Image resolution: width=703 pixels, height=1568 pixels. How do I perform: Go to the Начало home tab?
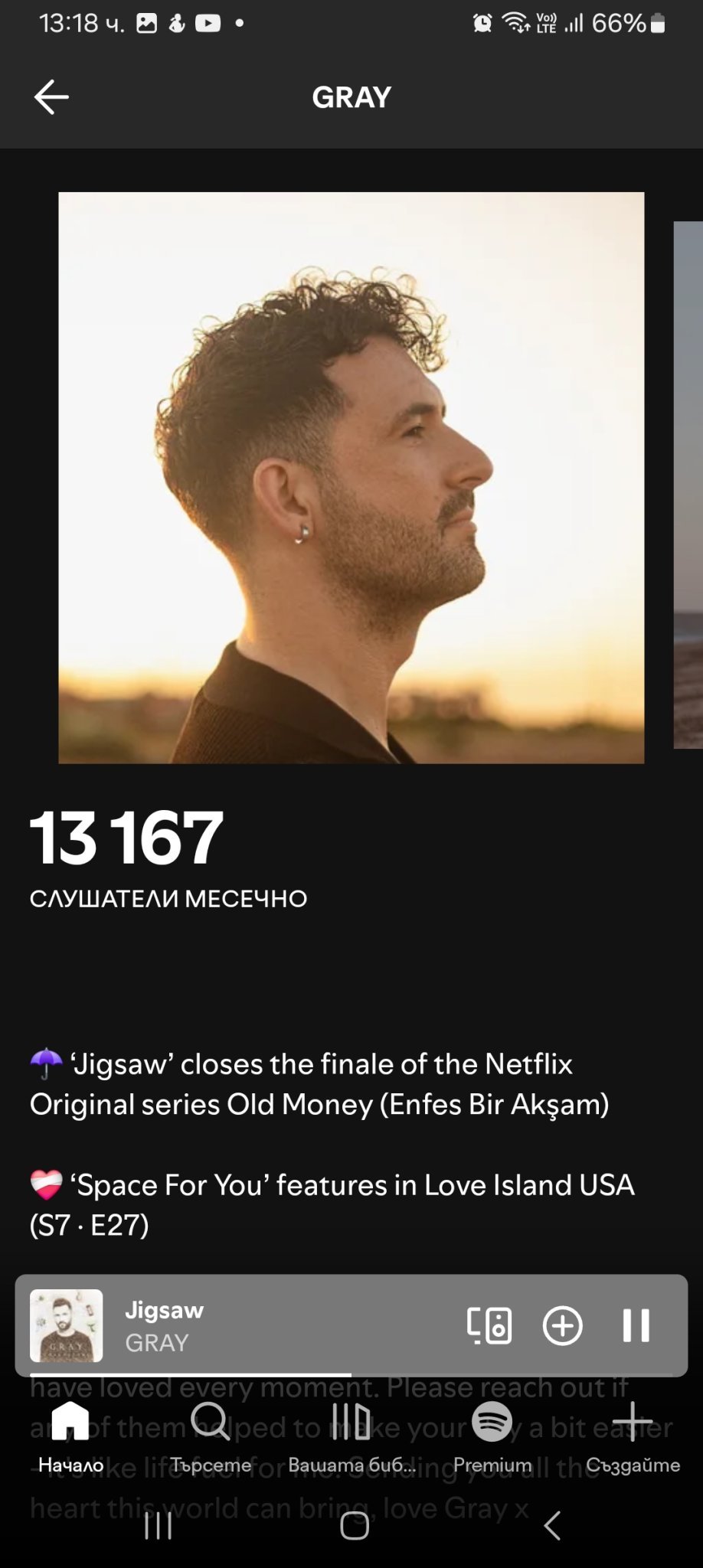tap(70, 1437)
